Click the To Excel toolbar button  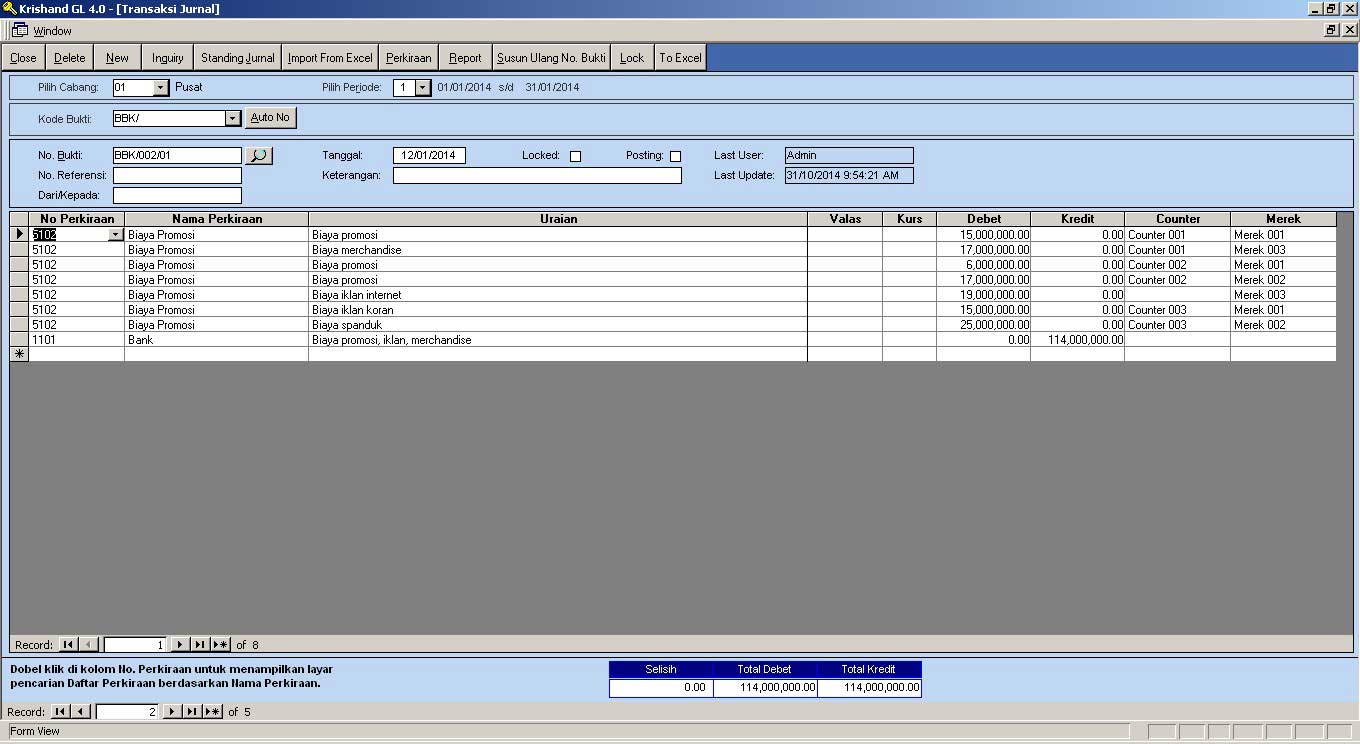[680, 58]
